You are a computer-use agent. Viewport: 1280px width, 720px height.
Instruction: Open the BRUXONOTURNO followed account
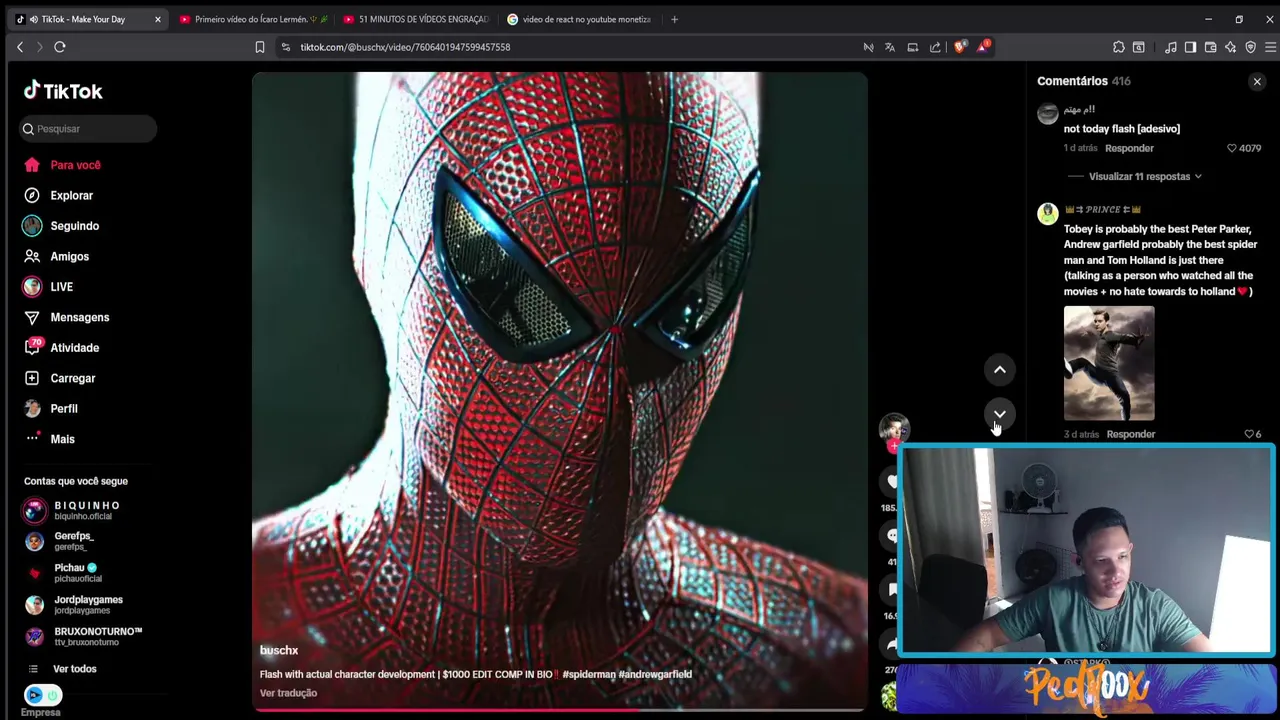point(84,637)
